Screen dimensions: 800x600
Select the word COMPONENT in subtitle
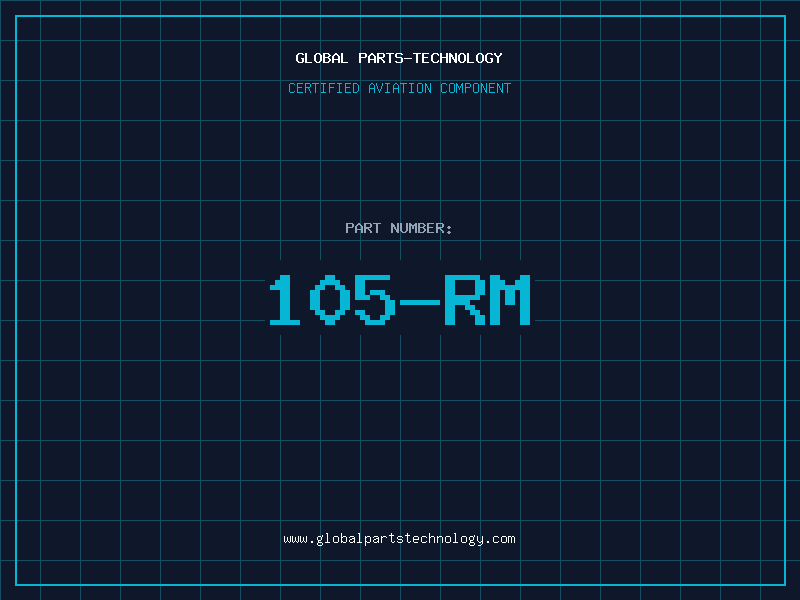click(x=475, y=88)
